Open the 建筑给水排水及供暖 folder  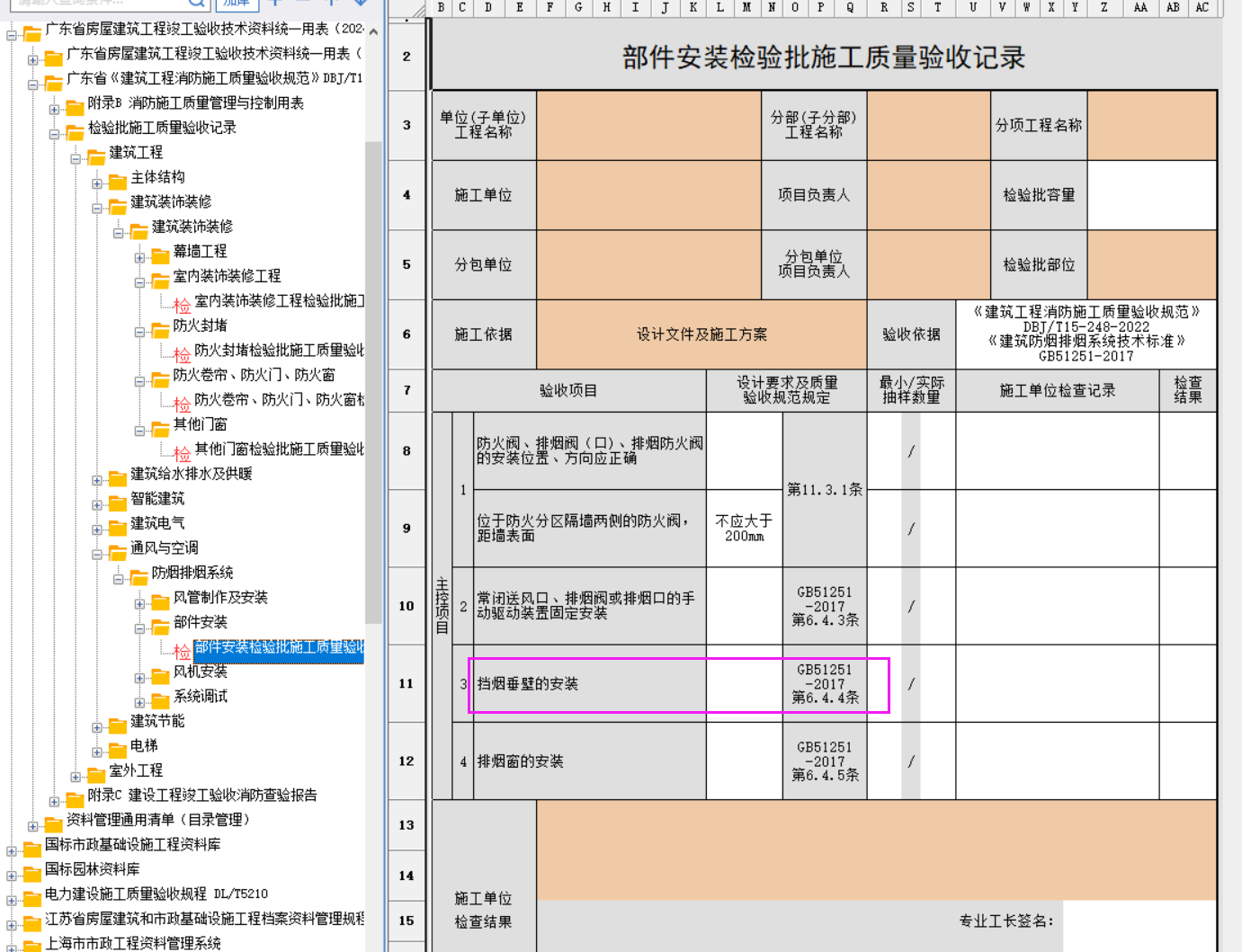pos(191,474)
